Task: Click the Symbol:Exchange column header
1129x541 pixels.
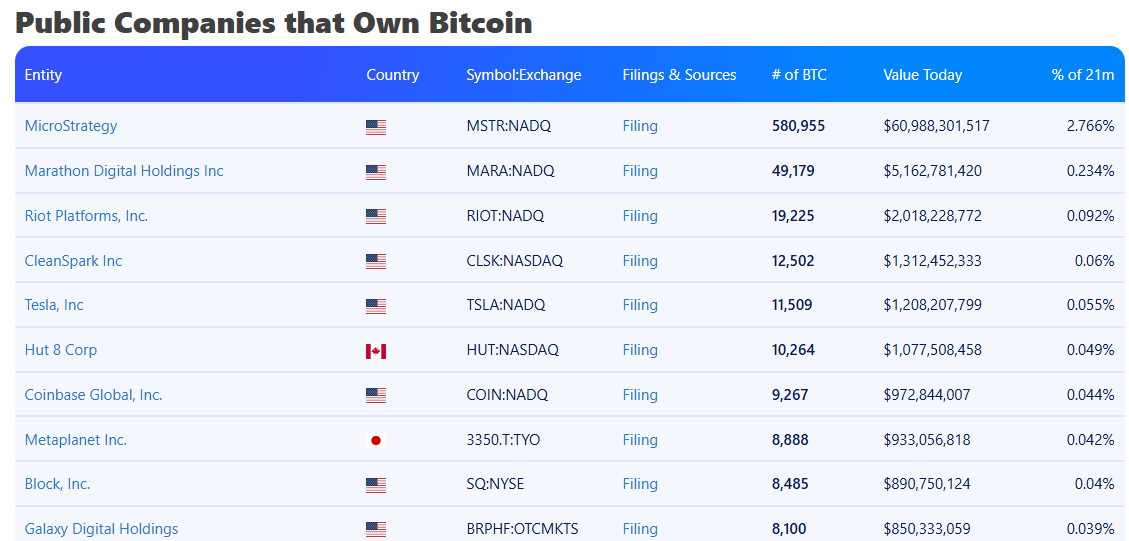Action: pos(523,75)
